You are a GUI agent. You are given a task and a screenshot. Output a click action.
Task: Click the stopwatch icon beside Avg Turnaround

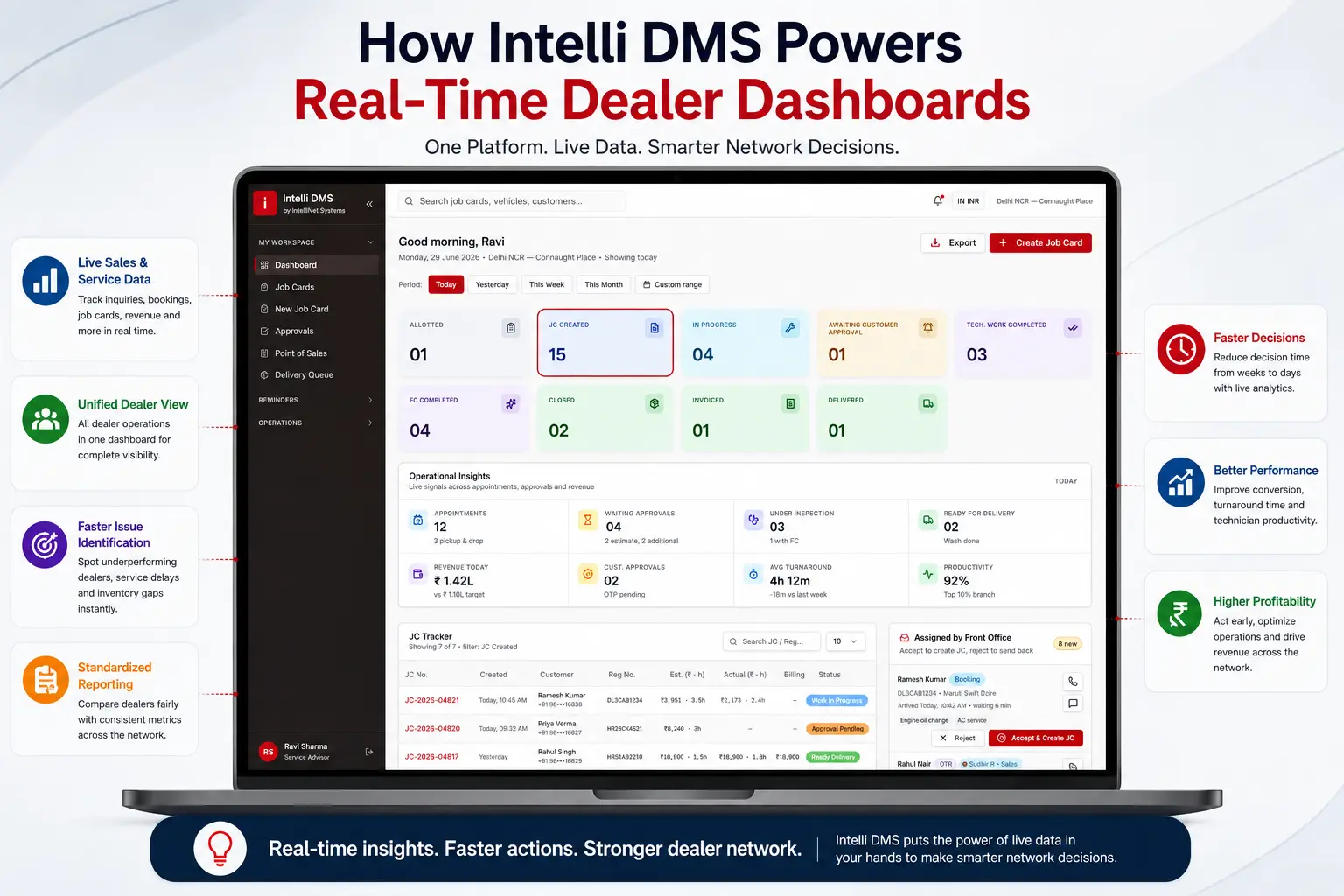[x=753, y=575]
